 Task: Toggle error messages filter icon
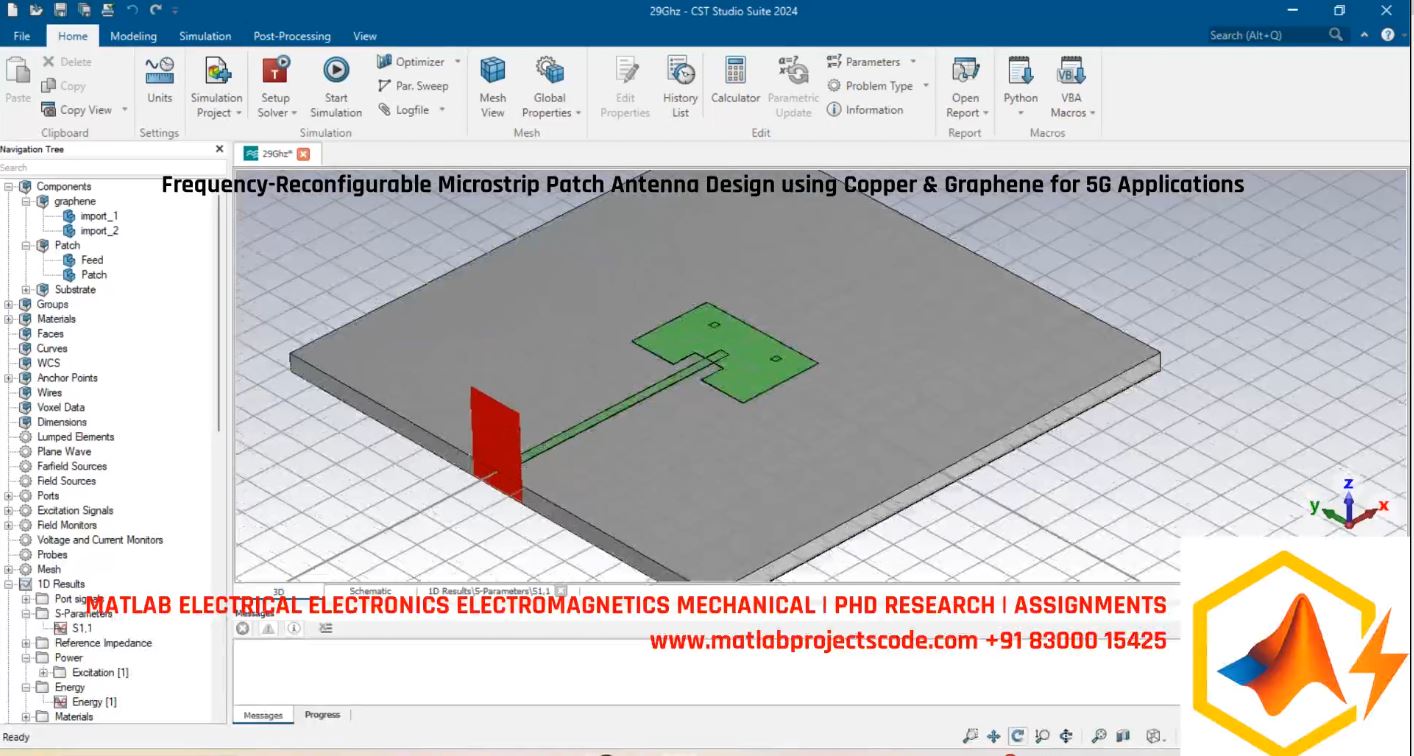(243, 628)
